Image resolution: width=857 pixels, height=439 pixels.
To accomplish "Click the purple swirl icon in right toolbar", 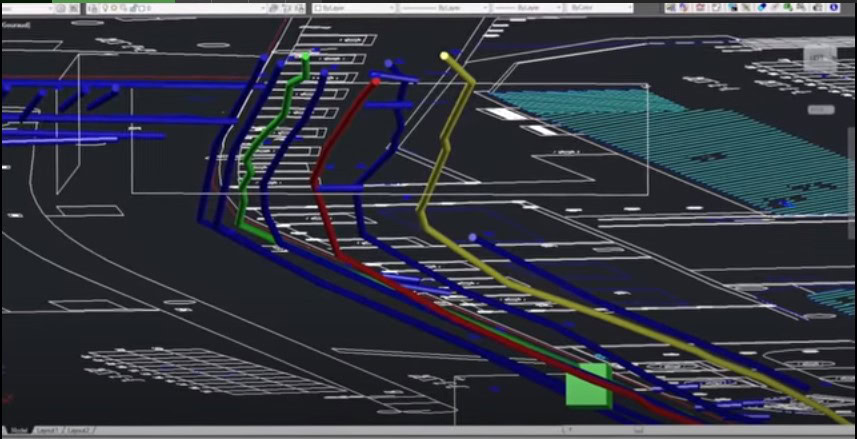I will 684,8.
